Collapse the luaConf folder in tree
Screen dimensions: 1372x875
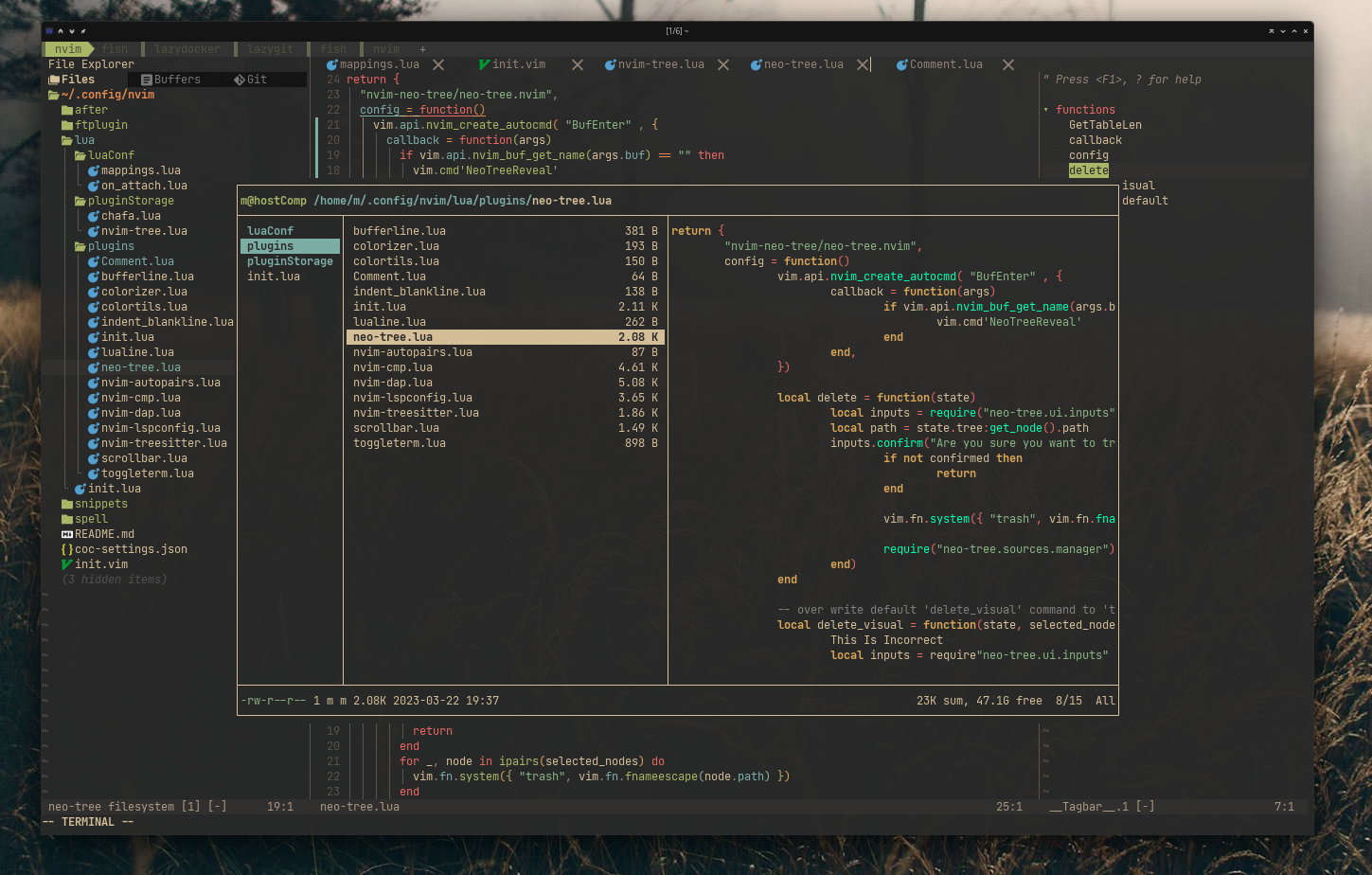pos(104,155)
